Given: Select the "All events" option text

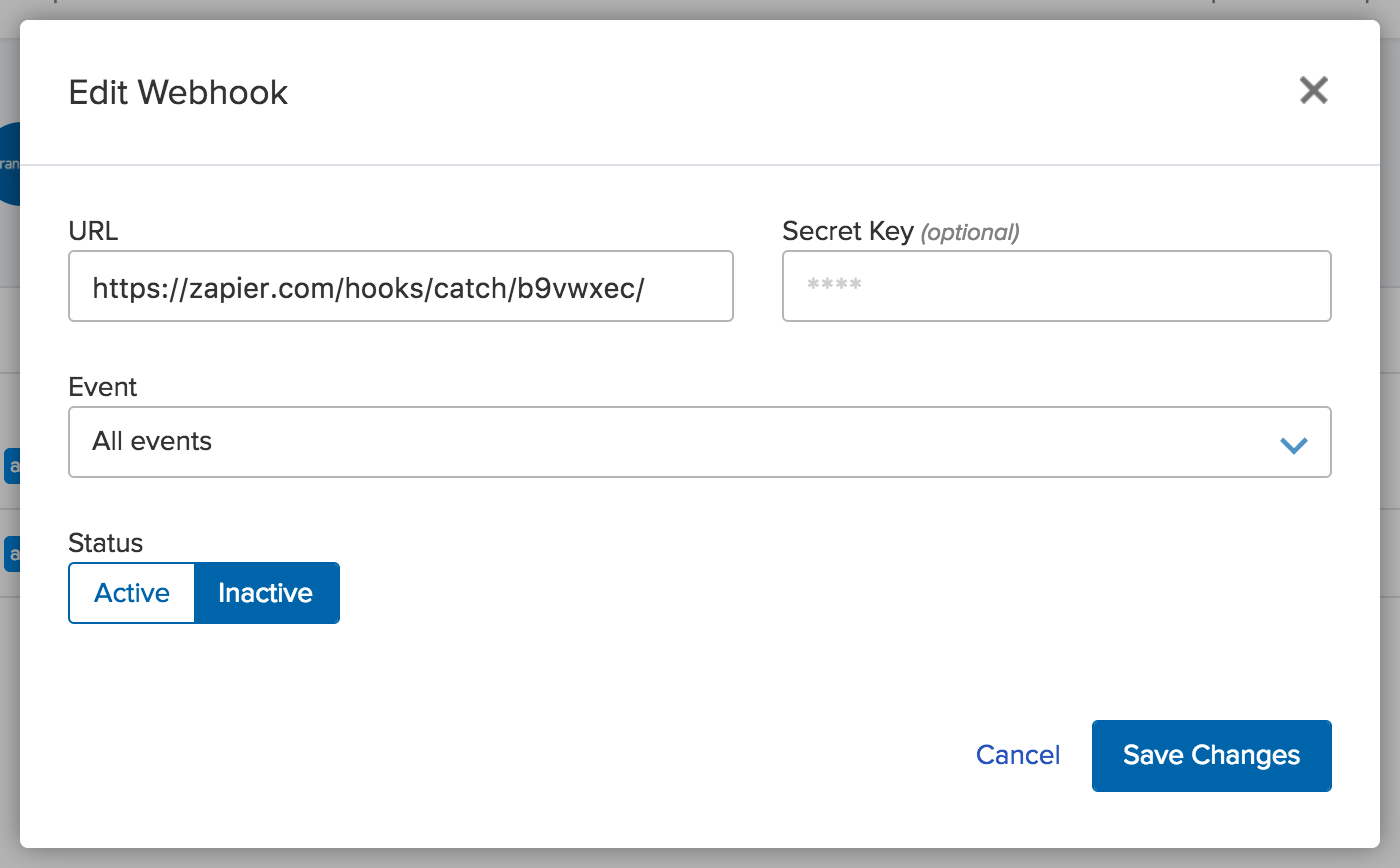Looking at the screenshot, I should 152,442.
